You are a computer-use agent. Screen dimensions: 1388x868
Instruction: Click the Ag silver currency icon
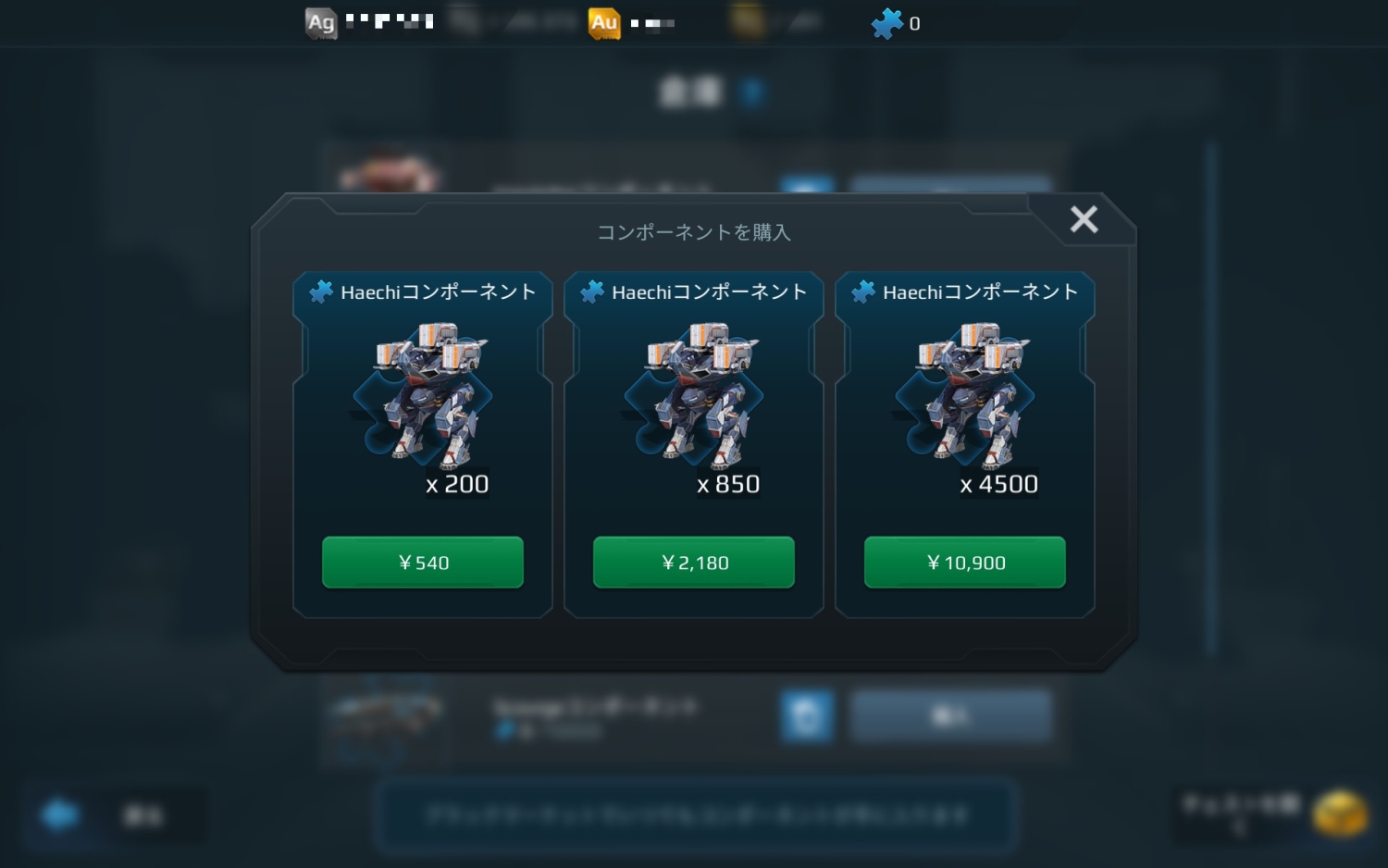point(320,23)
